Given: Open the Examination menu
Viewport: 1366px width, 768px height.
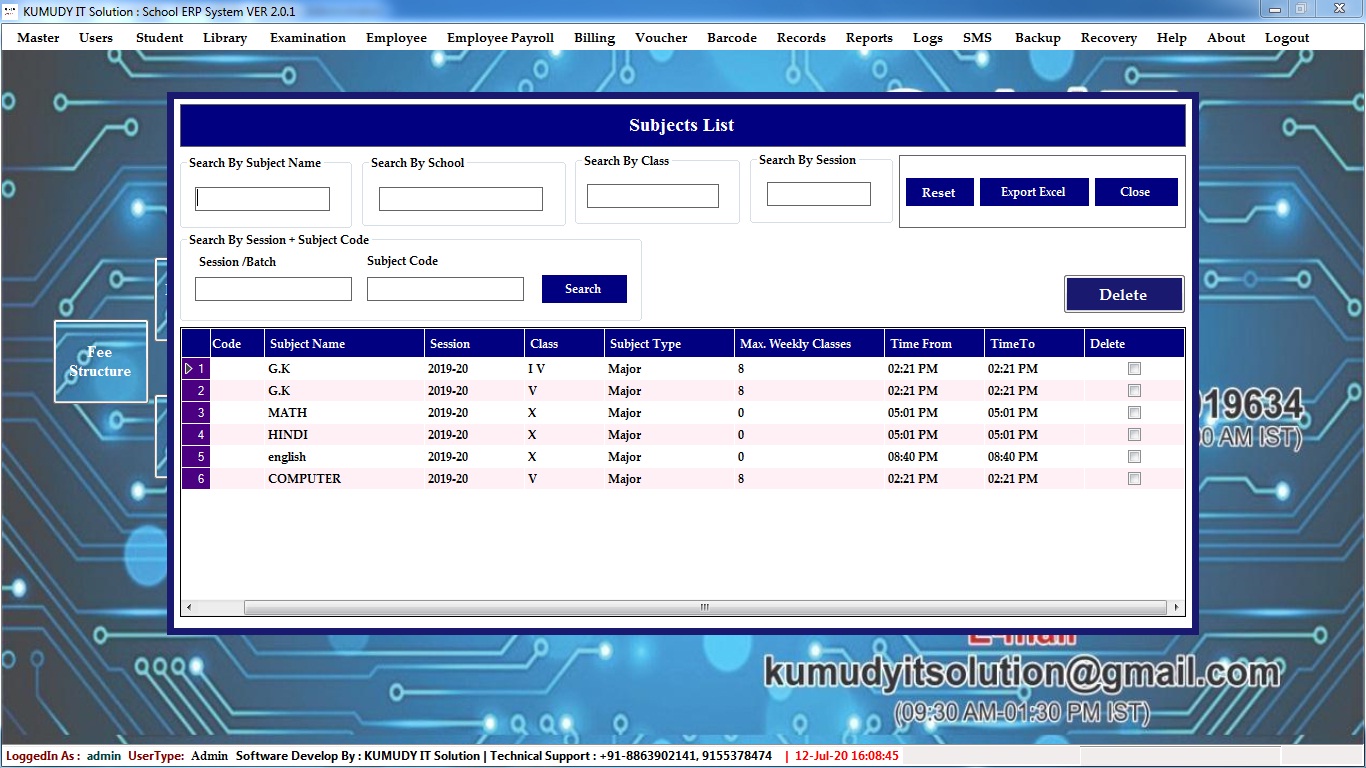Looking at the screenshot, I should coord(307,38).
